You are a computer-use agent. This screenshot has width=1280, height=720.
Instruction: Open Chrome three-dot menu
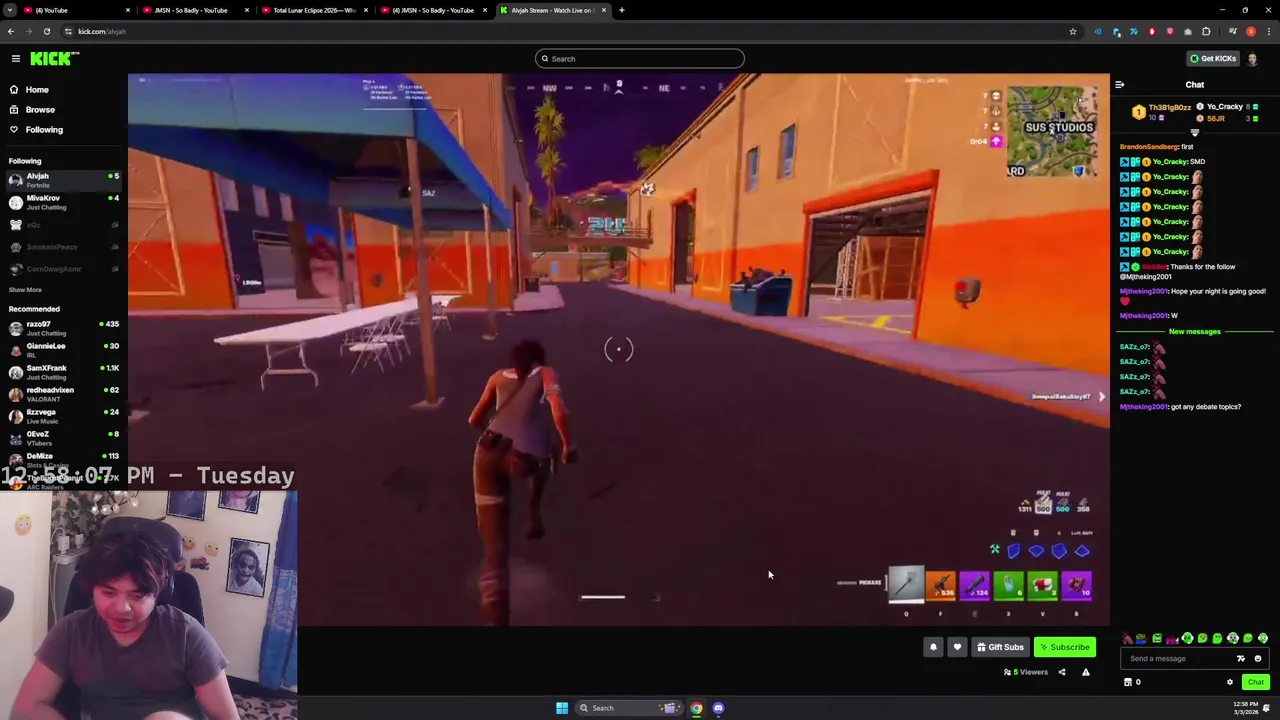[1268, 32]
